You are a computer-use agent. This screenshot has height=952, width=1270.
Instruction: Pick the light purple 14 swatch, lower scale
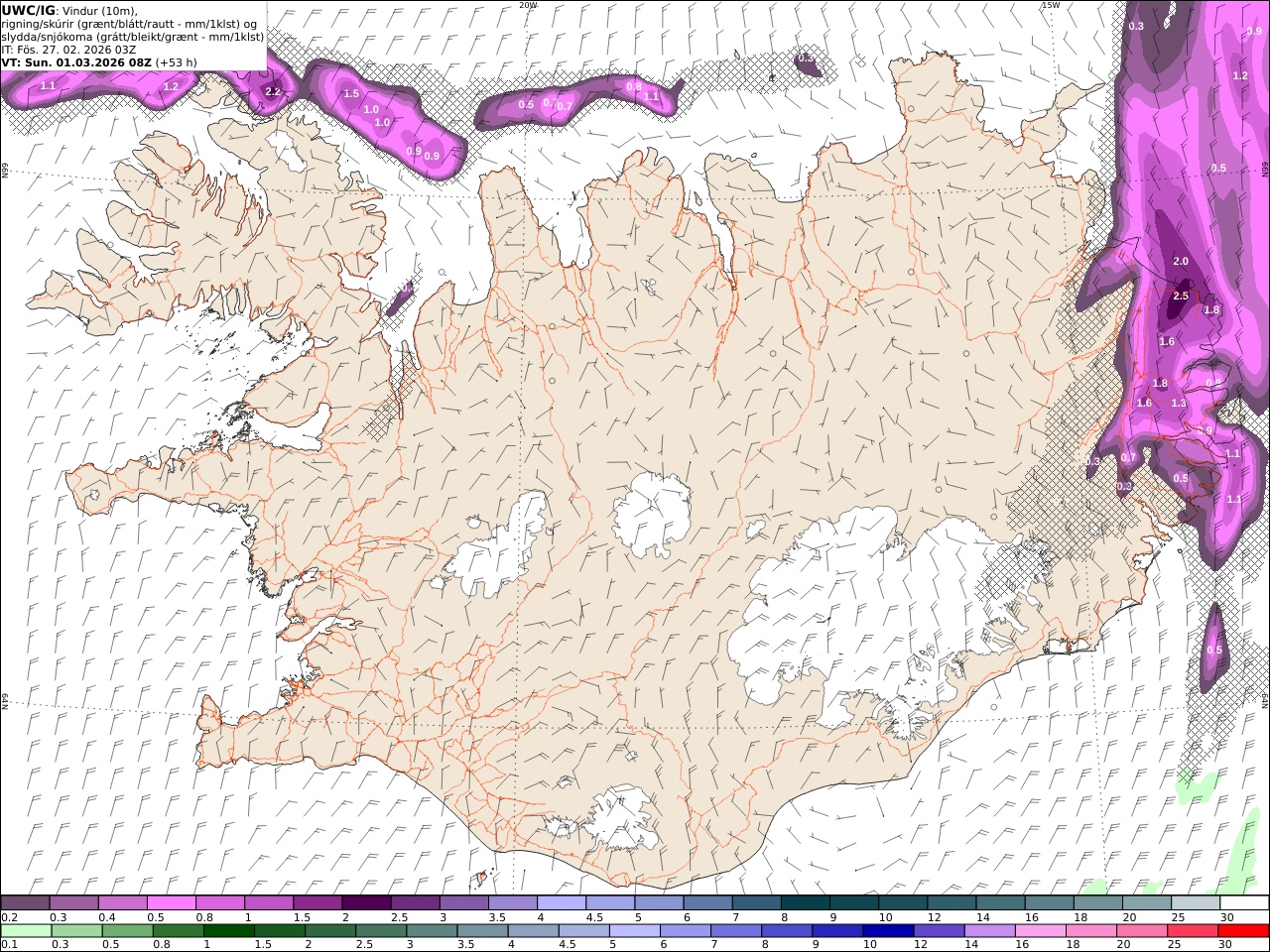(x=989, y=931)
